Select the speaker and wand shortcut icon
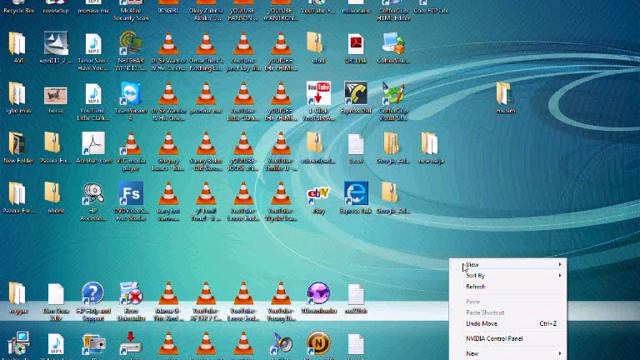Image resolution: width=640 pixels, height=360 pixels. 281,343
